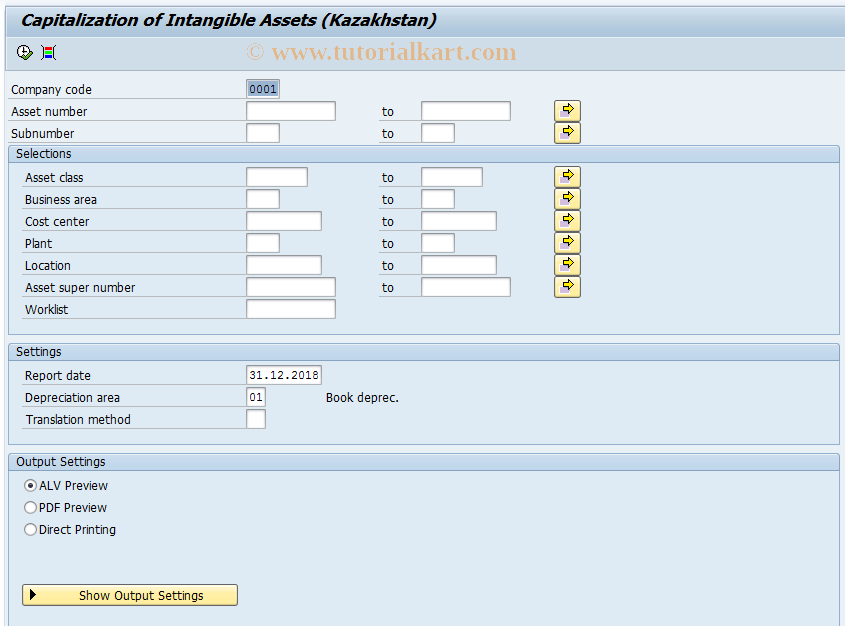Viewport: 845px width, 626px height.
Task: Click the Asset super number from field
Action: pyautogui.click(x=291, y=288)
